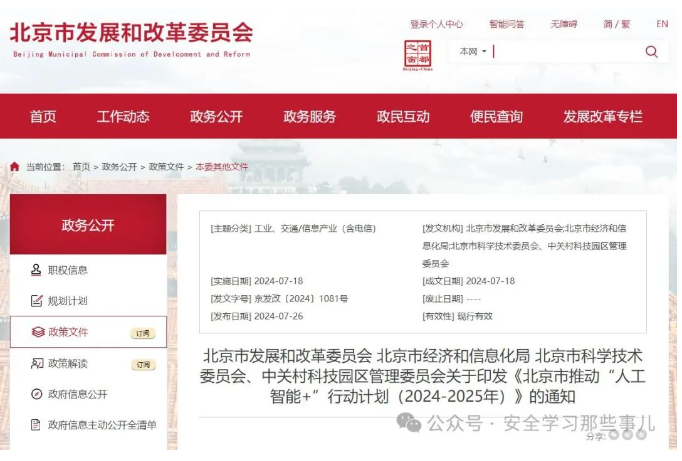This screenshot has height=461, width=682.
Task: Click the home icon in breadcrumb
Action: 14,167
